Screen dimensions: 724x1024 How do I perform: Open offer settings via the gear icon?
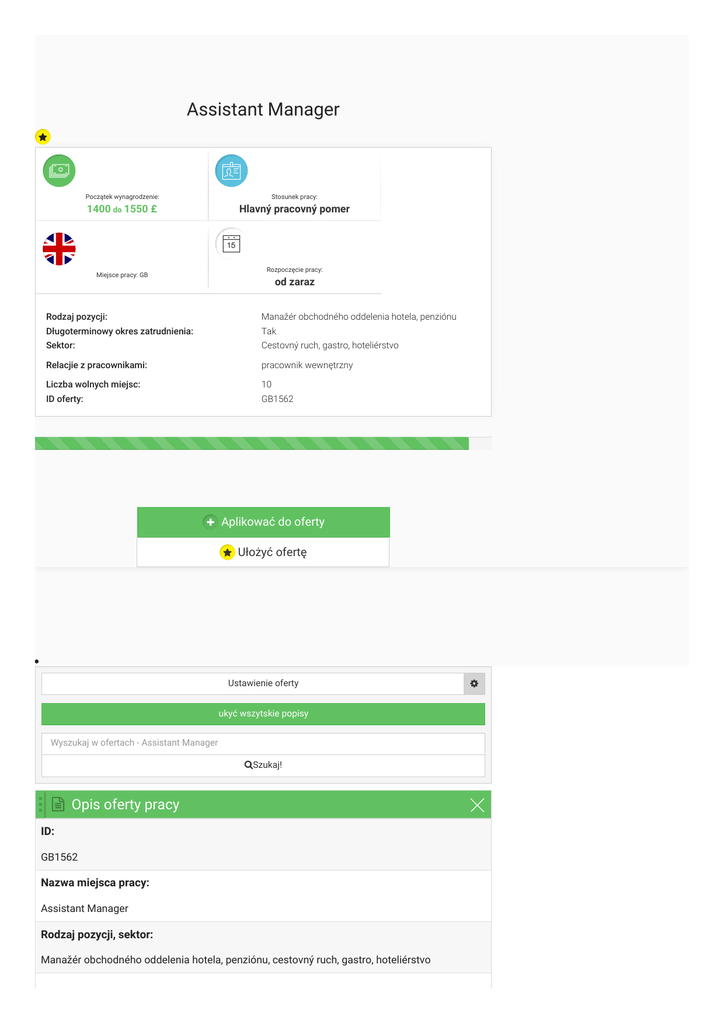click(474, 684)
